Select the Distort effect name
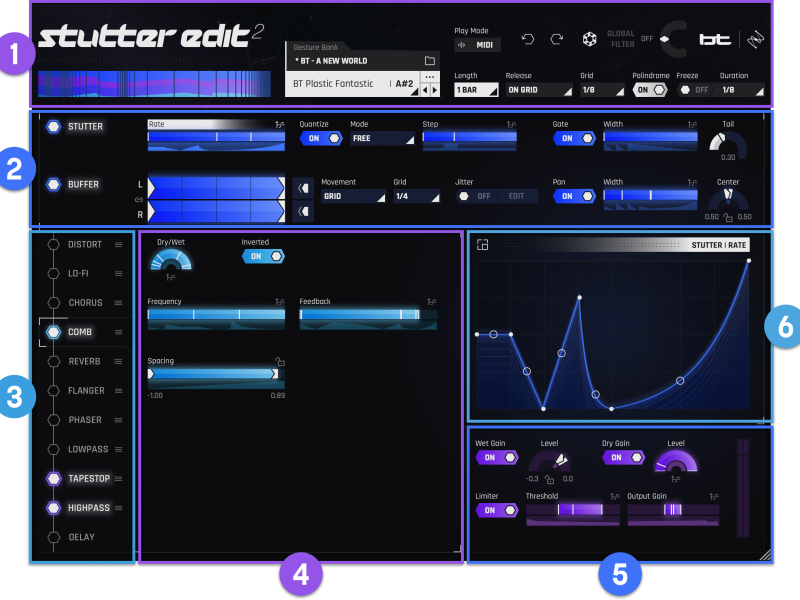 pyautogui.click(x=85, y=244)
